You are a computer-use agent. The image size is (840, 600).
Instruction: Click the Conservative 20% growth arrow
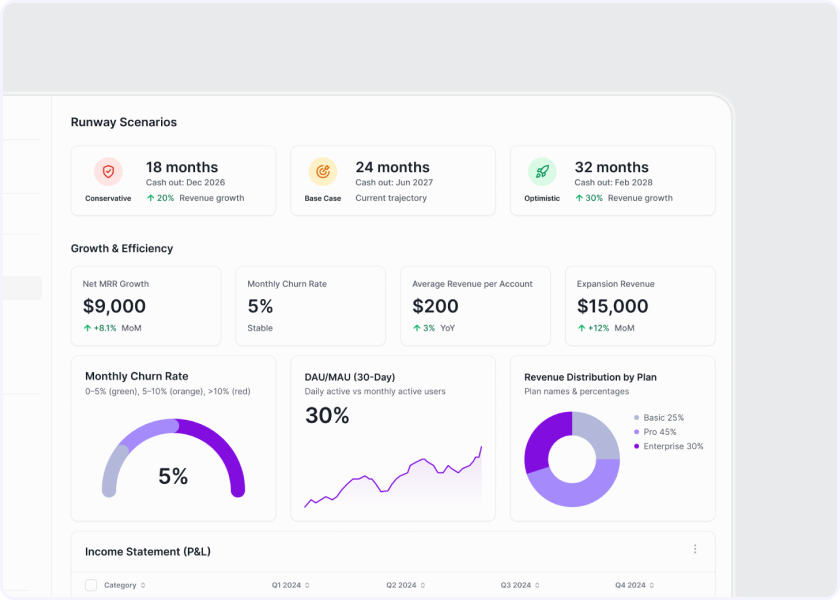(x=150, y=198)
